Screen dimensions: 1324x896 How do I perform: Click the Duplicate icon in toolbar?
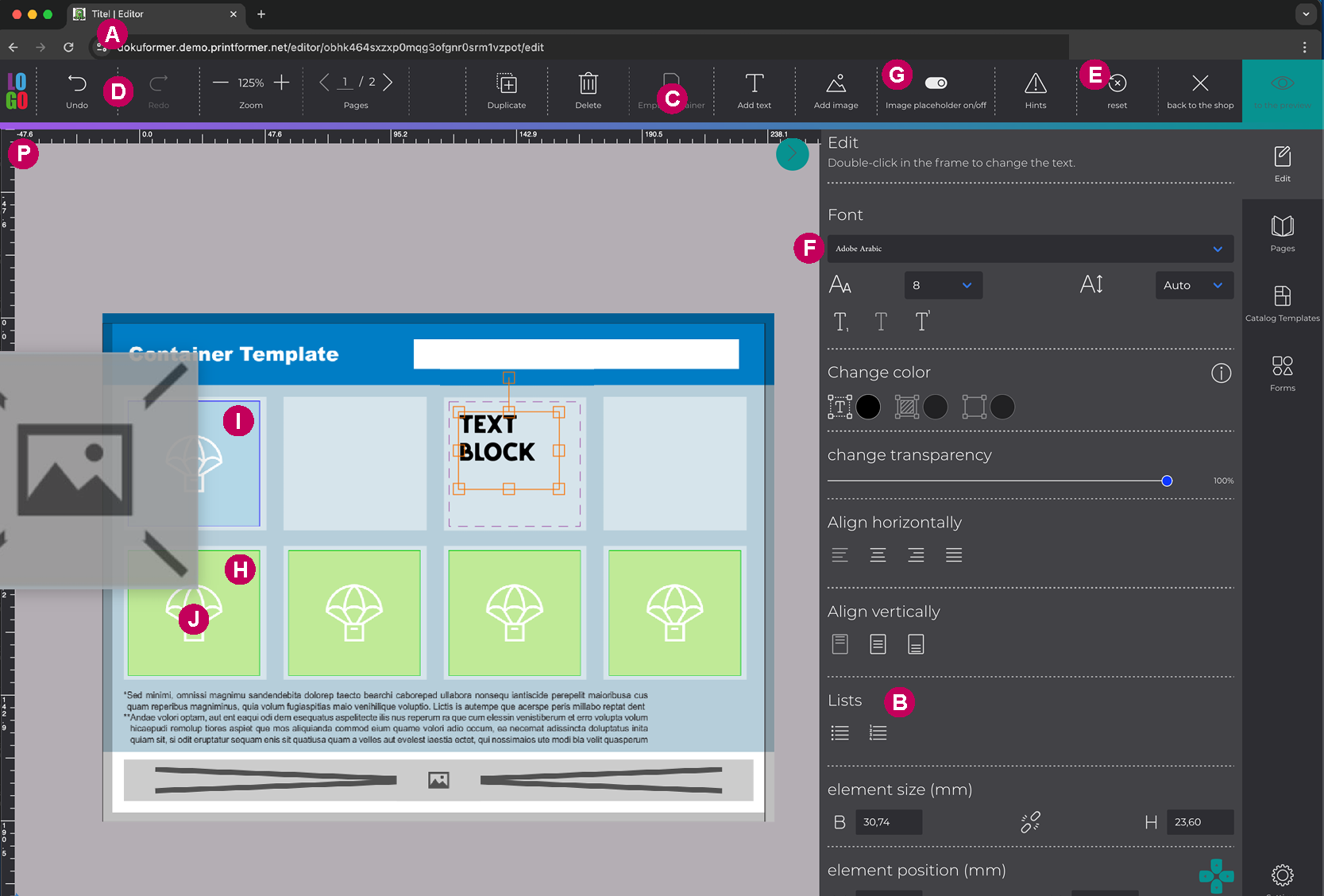[x=507, y=83]
